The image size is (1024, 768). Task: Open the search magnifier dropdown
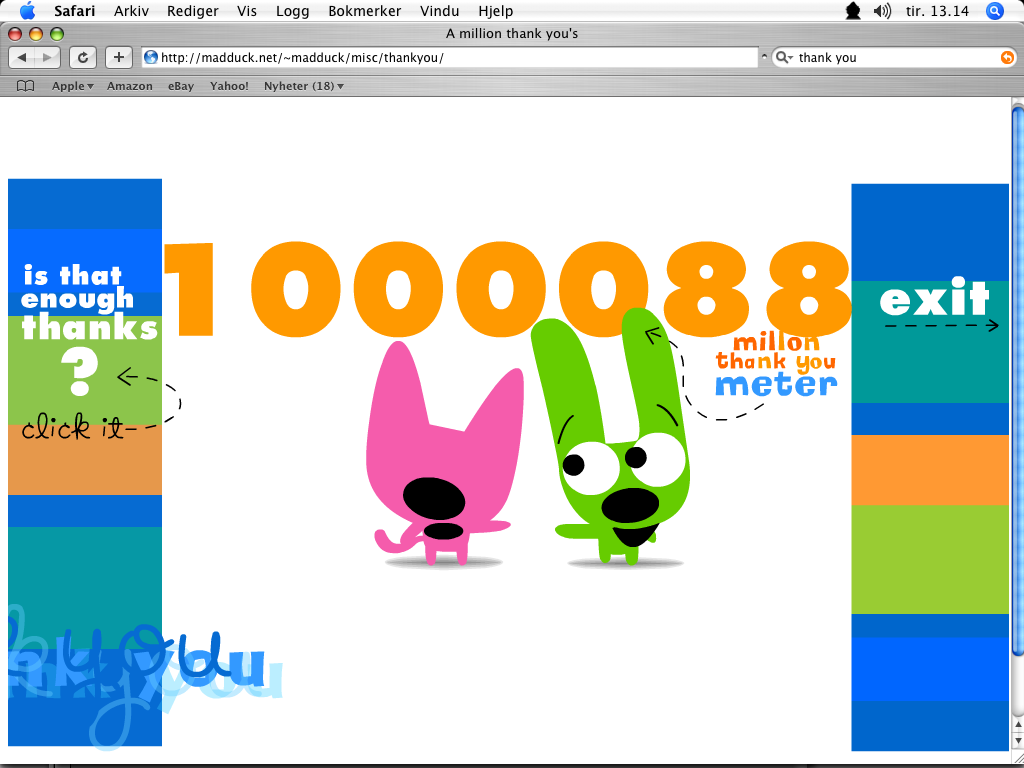784,57
